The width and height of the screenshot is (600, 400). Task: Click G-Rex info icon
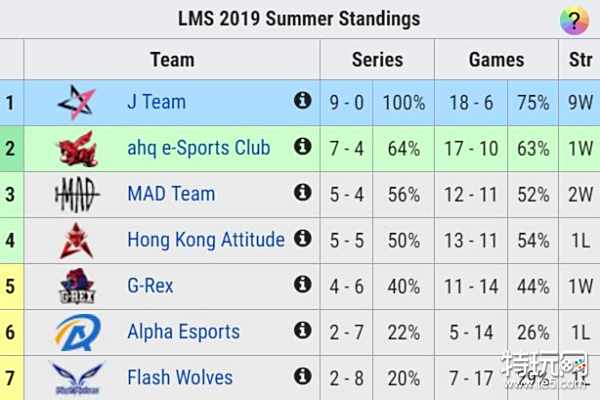point(302,285)
